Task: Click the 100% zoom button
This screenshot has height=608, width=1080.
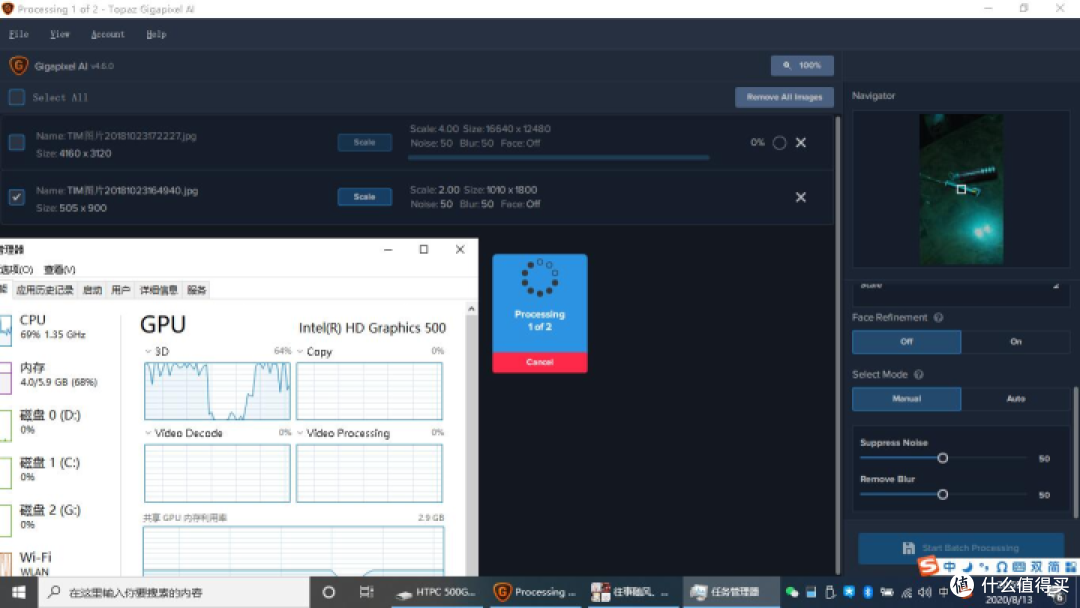Action: pos(802,65)
